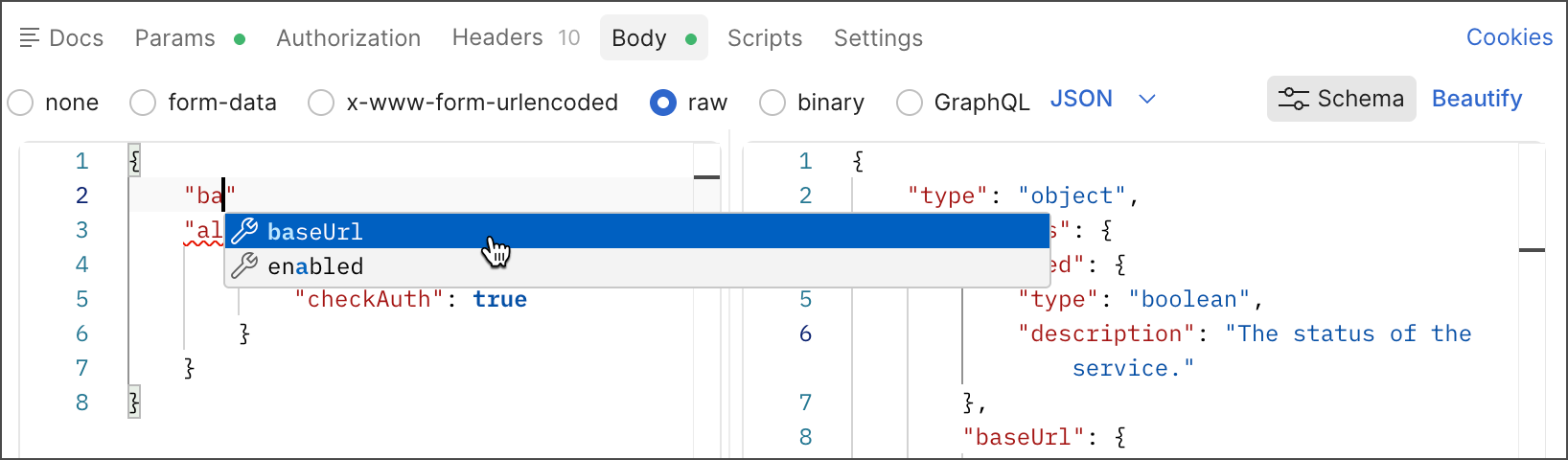
Task: Switch to the Authorization tab
Action: (348, 38)
